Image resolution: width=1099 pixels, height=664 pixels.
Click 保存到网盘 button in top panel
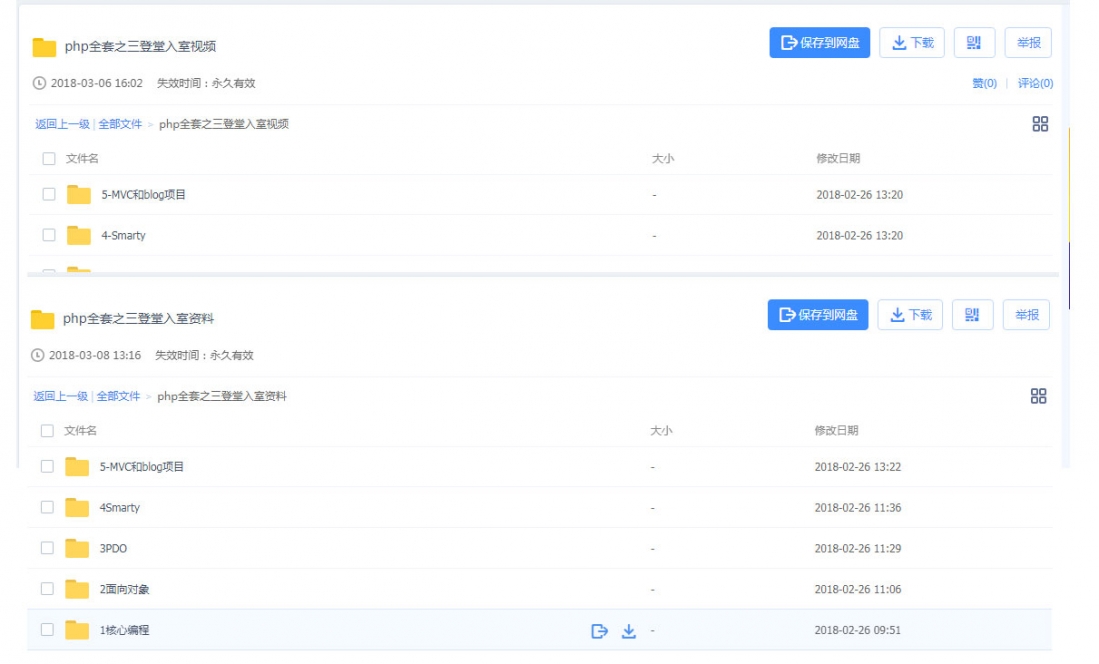pos(820,43)
